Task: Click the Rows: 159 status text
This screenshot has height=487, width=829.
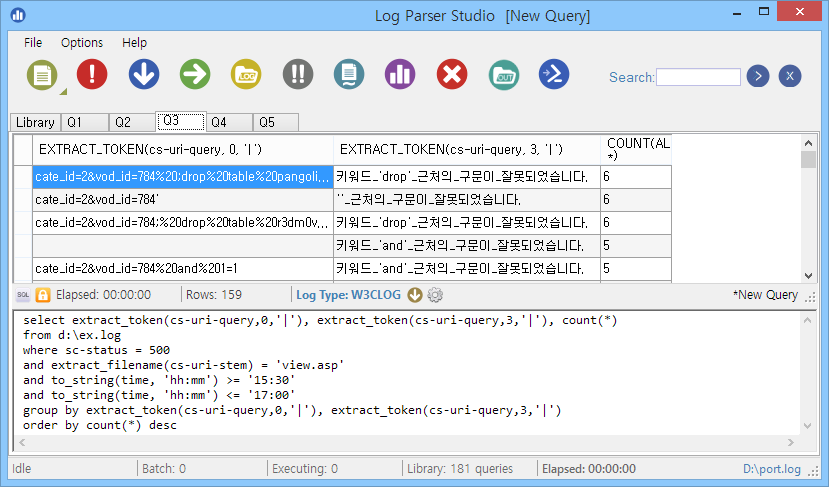Action: point(214,295)
